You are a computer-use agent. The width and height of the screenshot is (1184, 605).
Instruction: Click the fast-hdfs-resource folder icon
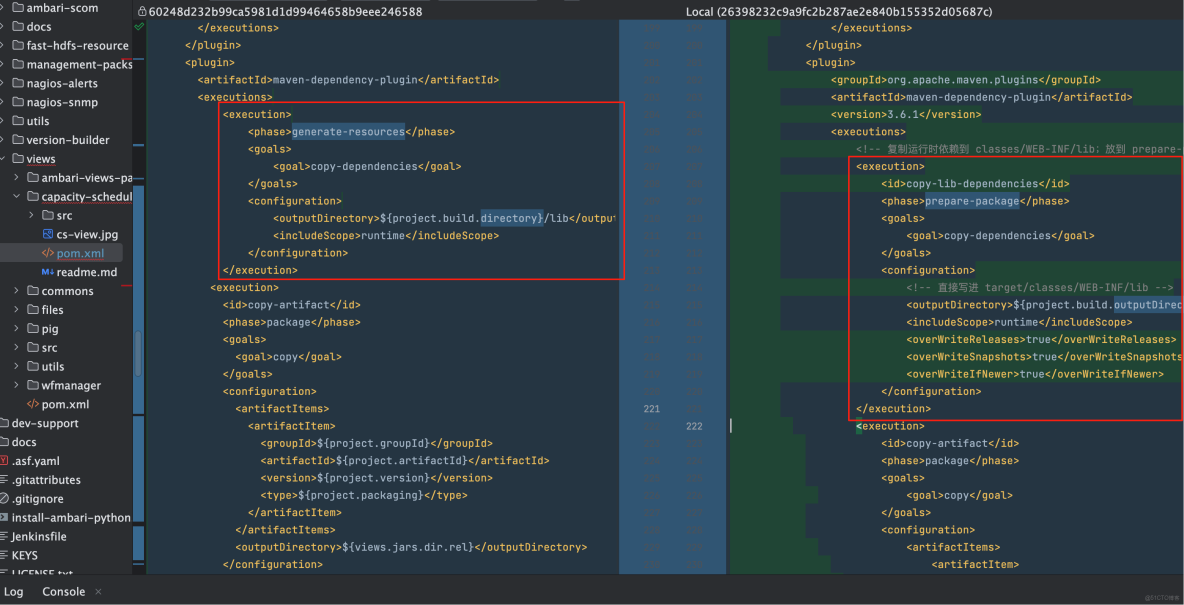click(18, 45)
